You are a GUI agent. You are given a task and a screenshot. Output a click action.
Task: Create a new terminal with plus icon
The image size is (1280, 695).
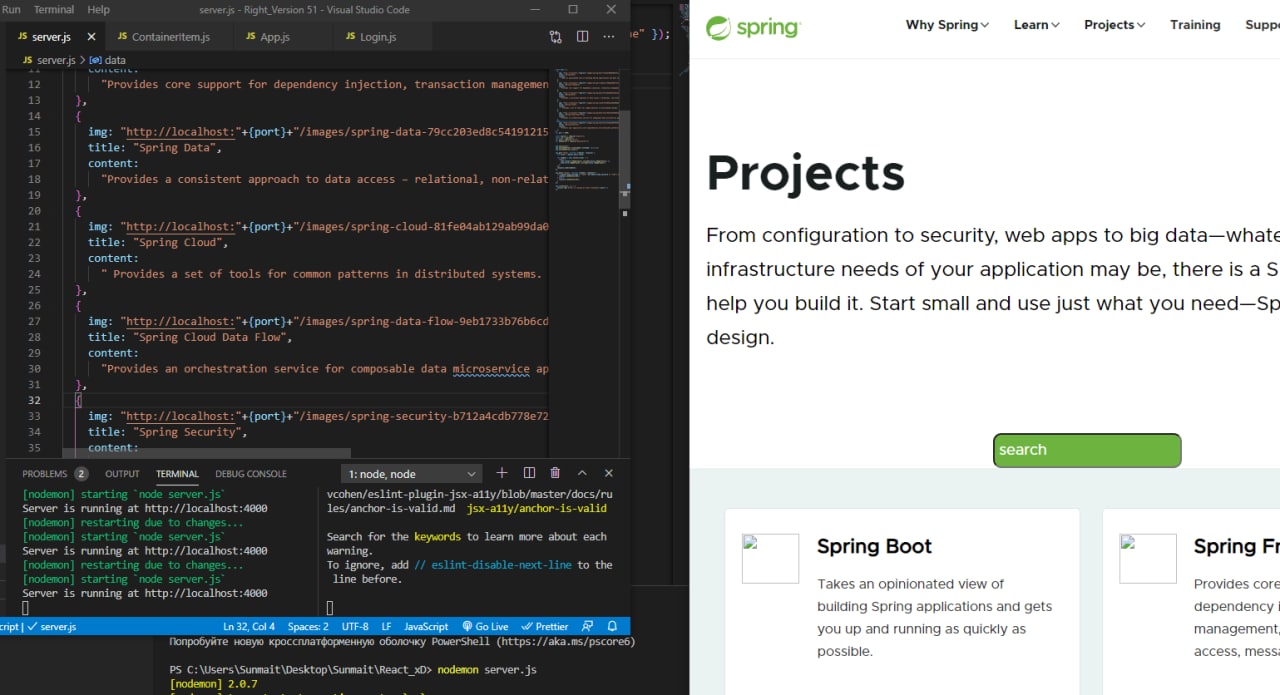tap(502, 473)
